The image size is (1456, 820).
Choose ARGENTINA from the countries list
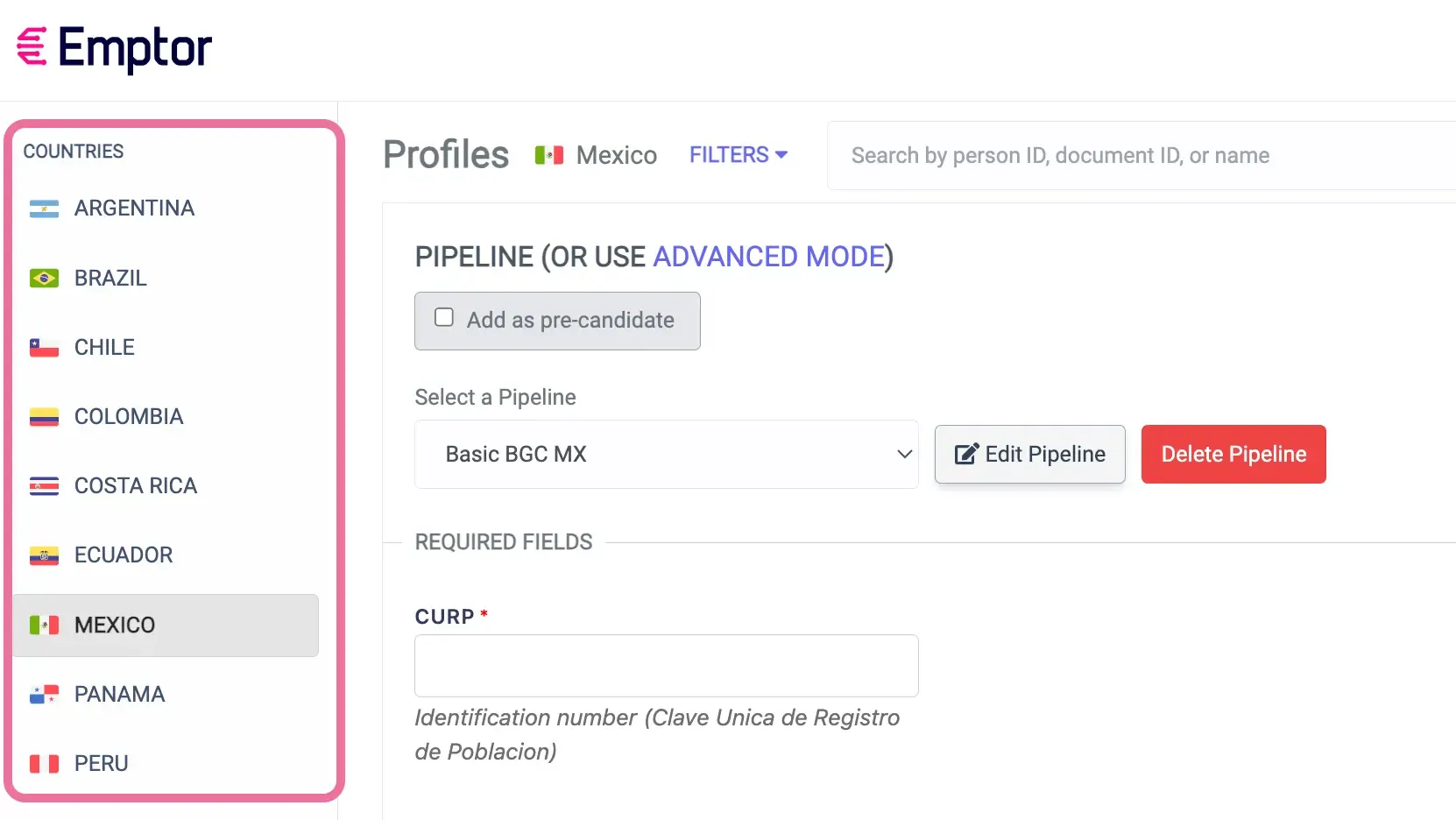click(134, 209)
